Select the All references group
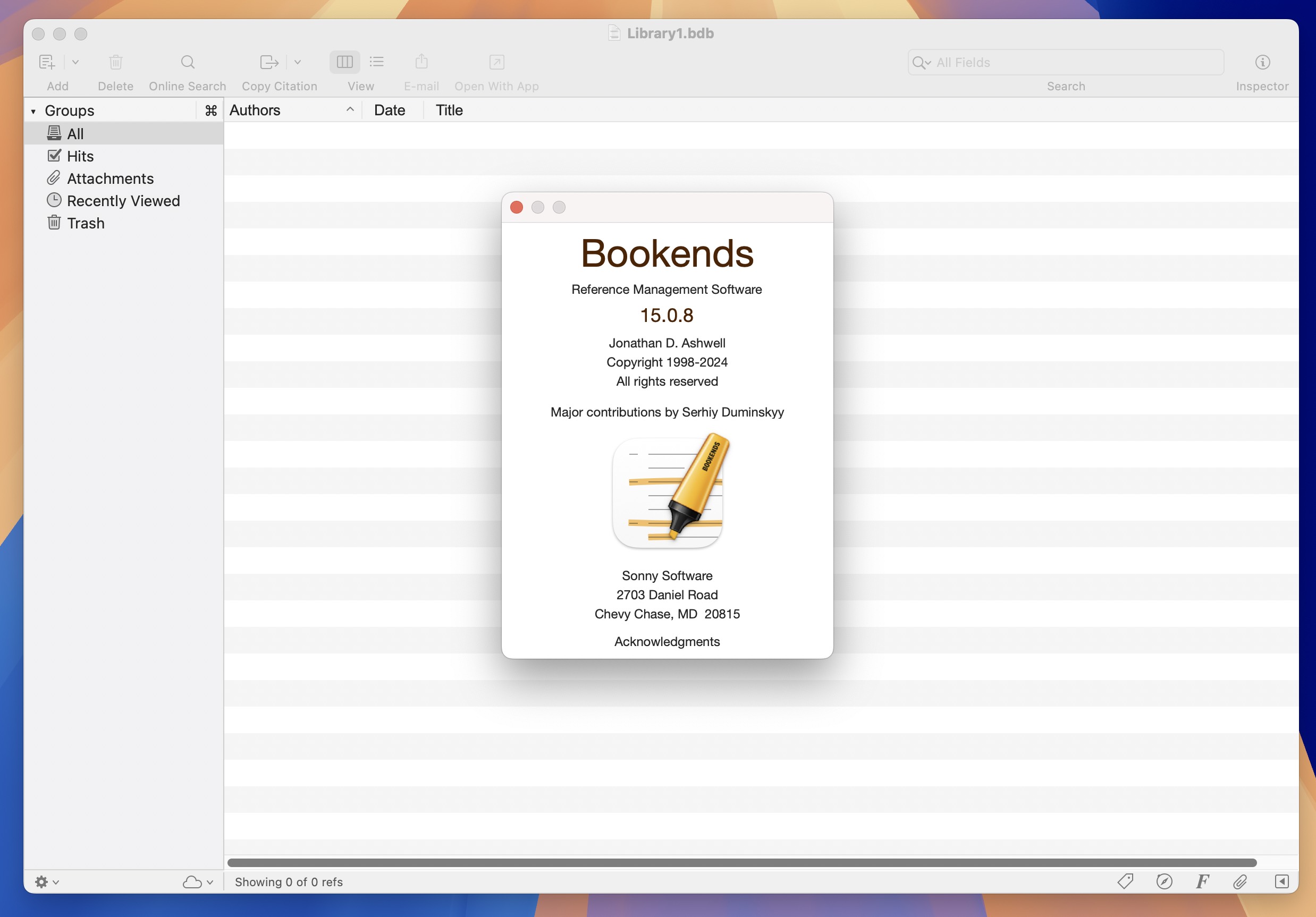The image size is (1316, 917). [76, 133]
